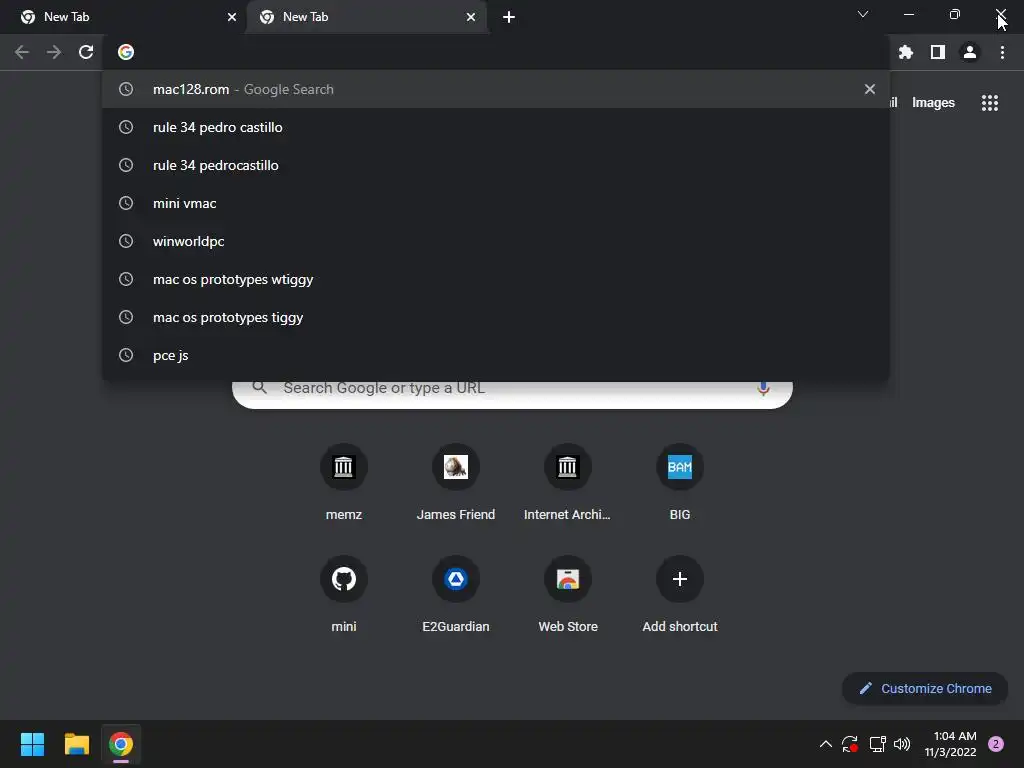Viewport: 1024px width, 768px height.
Task: Select the second New Tab
Action: [366, 17]
